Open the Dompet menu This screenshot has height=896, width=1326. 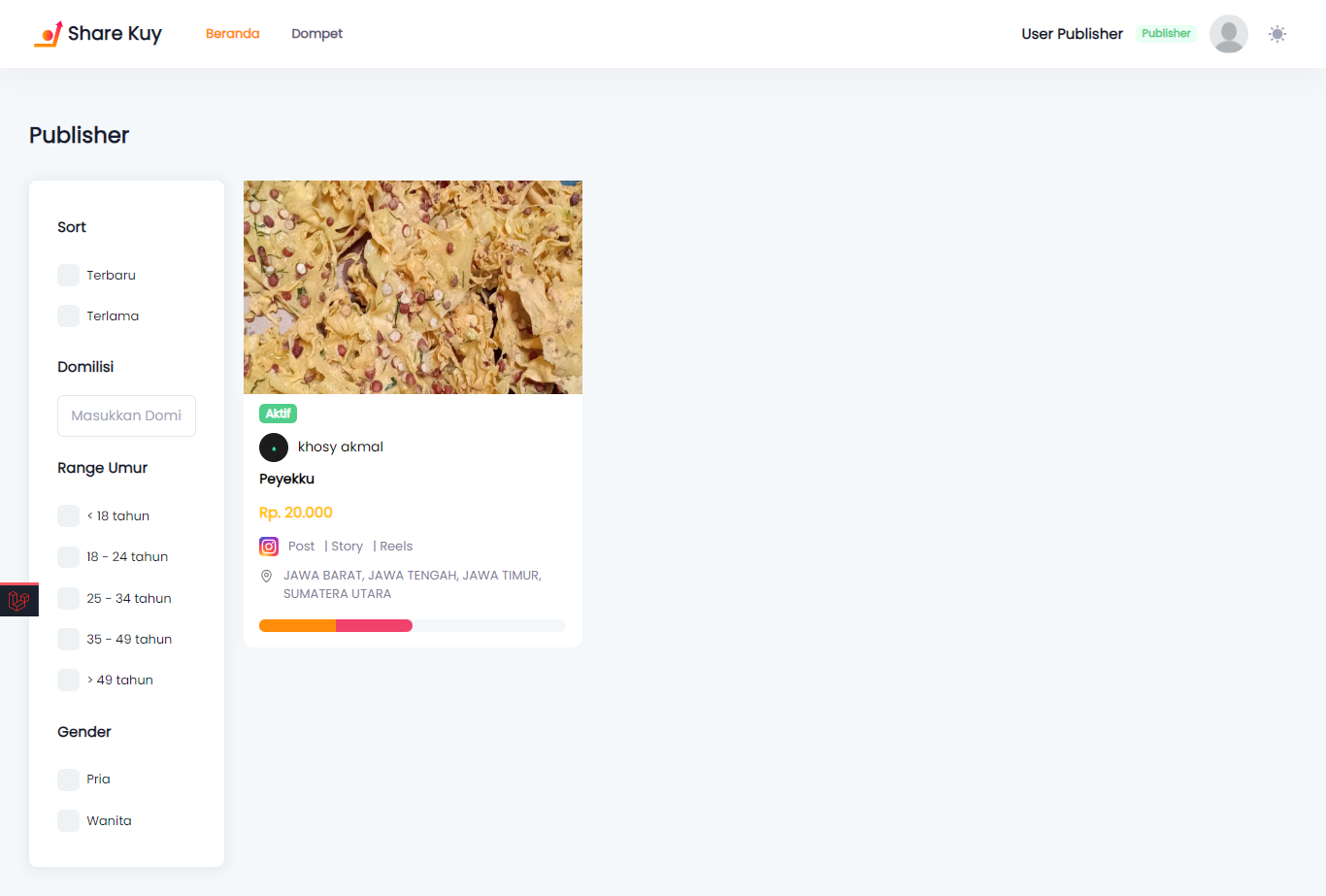[x=317, y=34]
